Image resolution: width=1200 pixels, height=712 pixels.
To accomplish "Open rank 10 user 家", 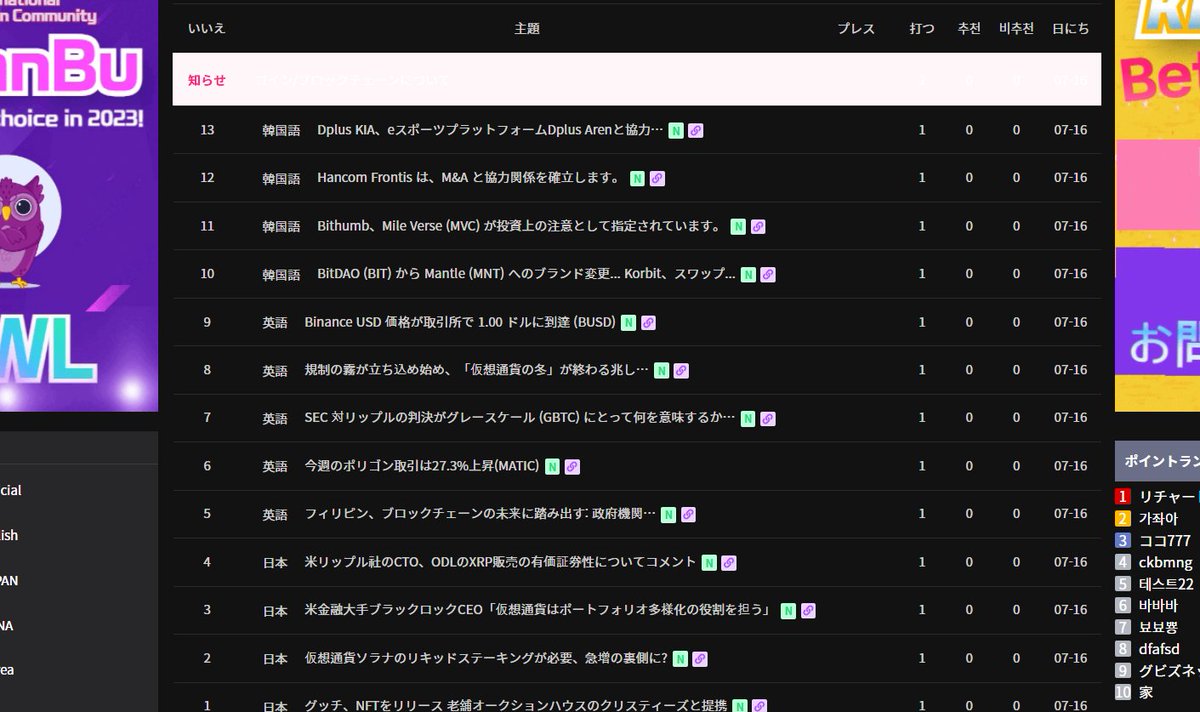I will [1146, 692].
